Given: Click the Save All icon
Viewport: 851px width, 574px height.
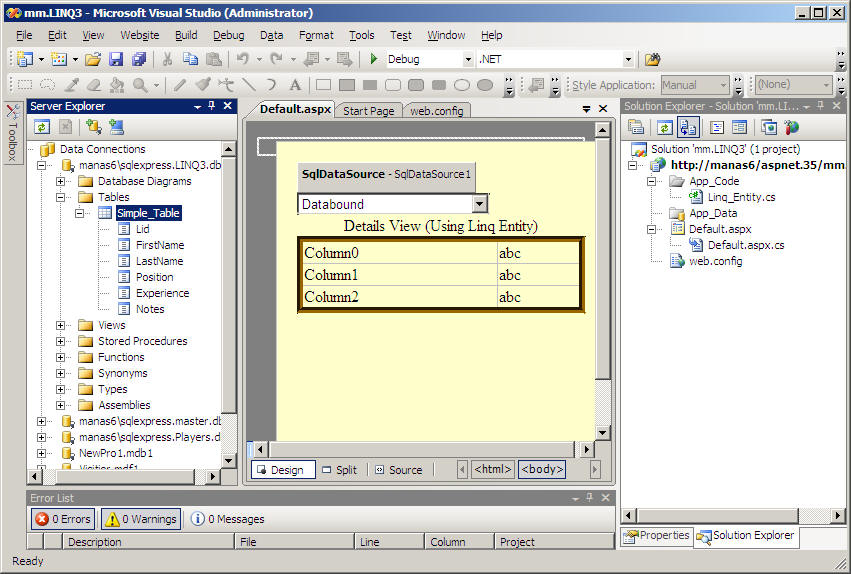Looking at the screenshot, I should tap(139, 59).
